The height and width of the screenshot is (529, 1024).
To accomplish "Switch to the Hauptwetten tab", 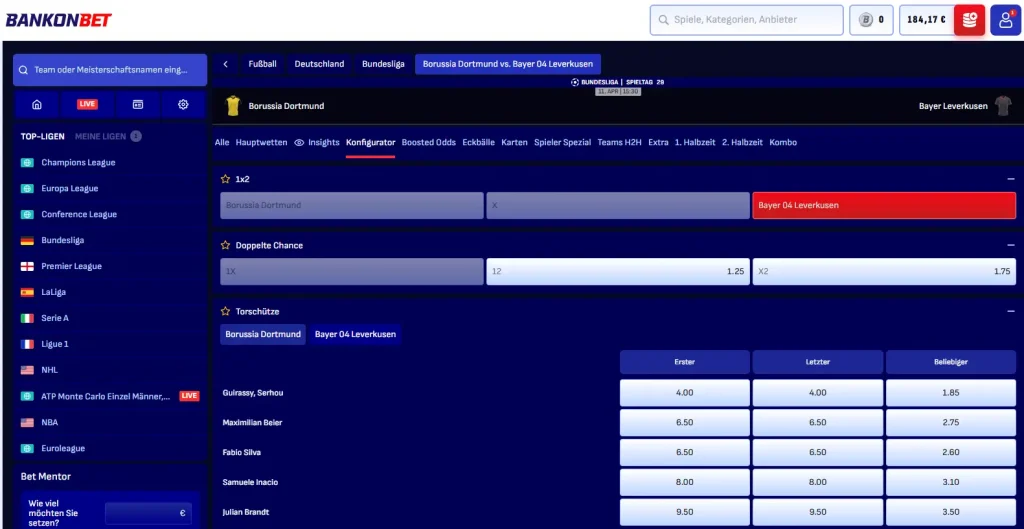I will pyautogui.click(x=261, y=142).
